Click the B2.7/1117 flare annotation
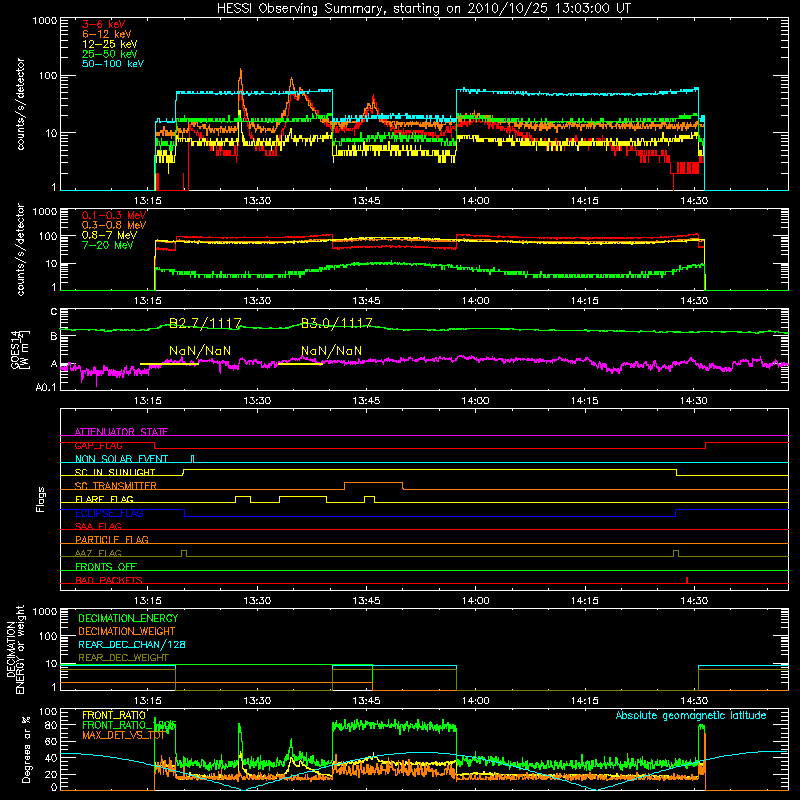800x800 pixels. pyautogui.click(x=205, y=323)
